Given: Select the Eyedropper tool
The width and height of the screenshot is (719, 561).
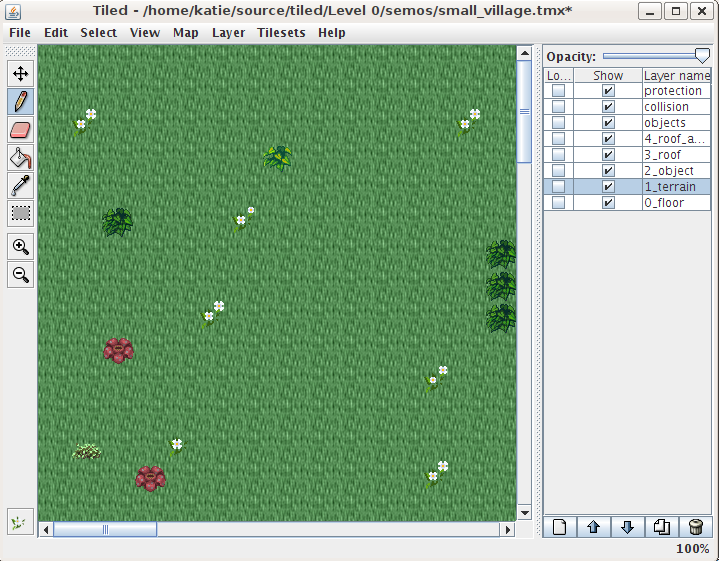Looking at the screenshot, I should 20,185.
